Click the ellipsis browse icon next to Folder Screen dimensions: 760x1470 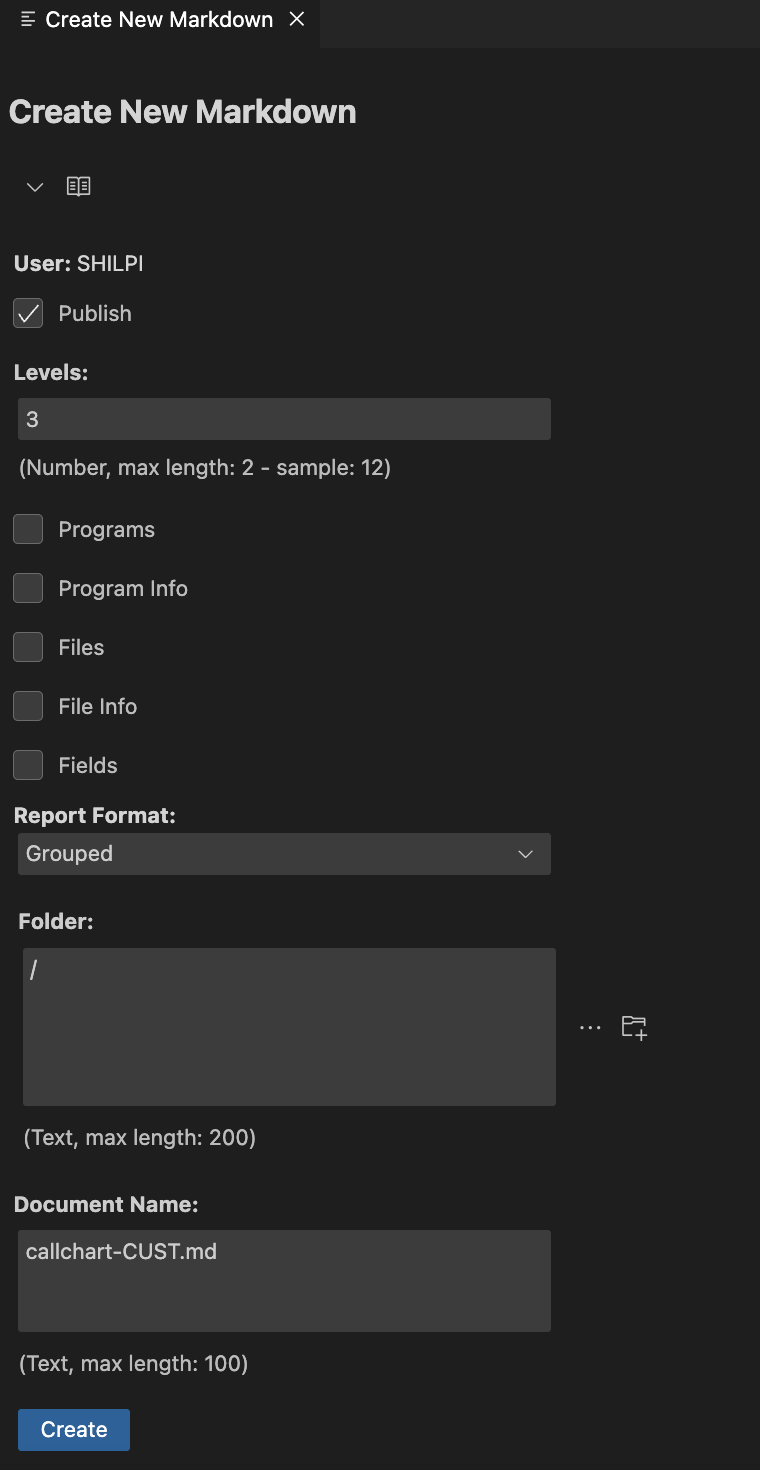[x=590, y=1027]
